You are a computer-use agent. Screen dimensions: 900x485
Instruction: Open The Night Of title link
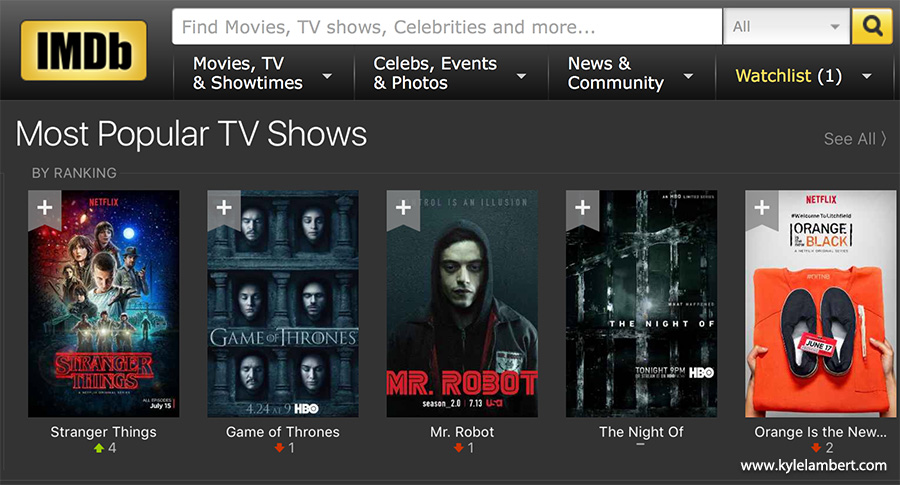click(x=641, y=432)
